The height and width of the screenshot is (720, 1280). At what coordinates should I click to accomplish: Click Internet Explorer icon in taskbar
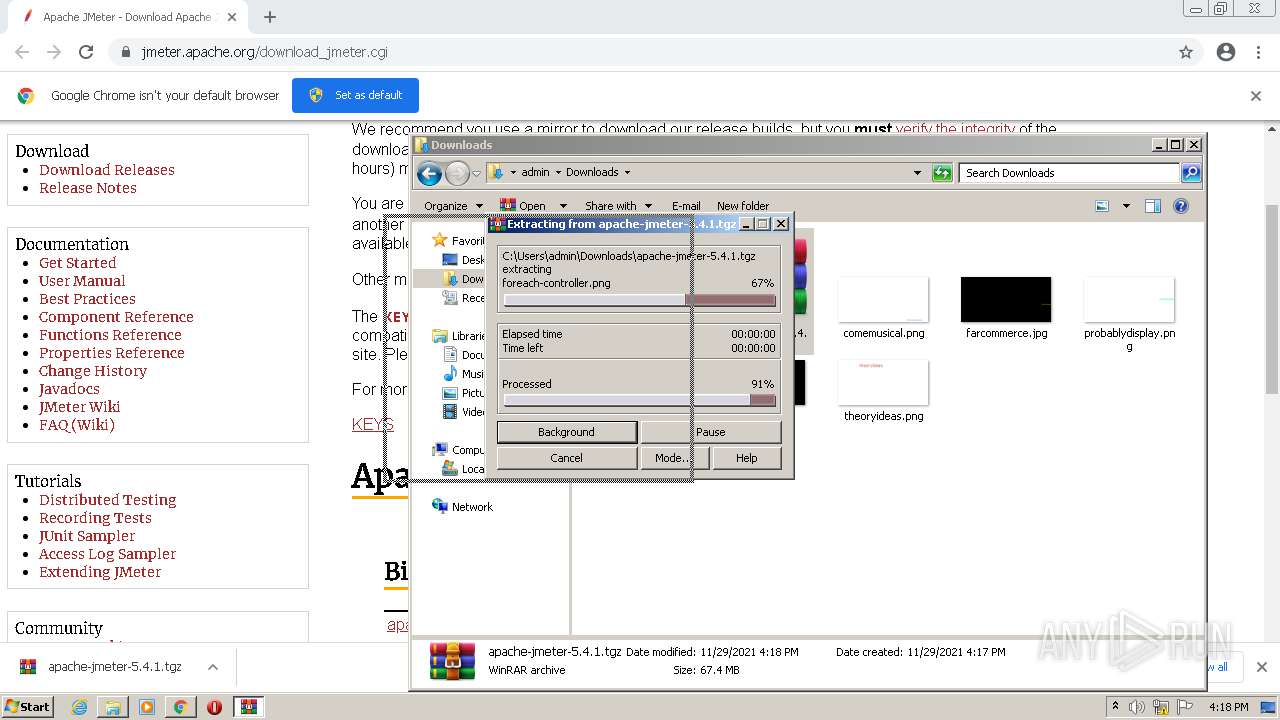[80, 707]
